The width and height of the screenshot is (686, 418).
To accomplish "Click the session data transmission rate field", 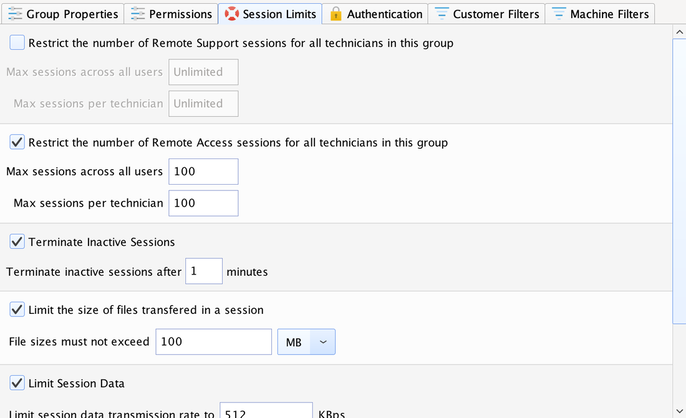I will coord(266,411).
